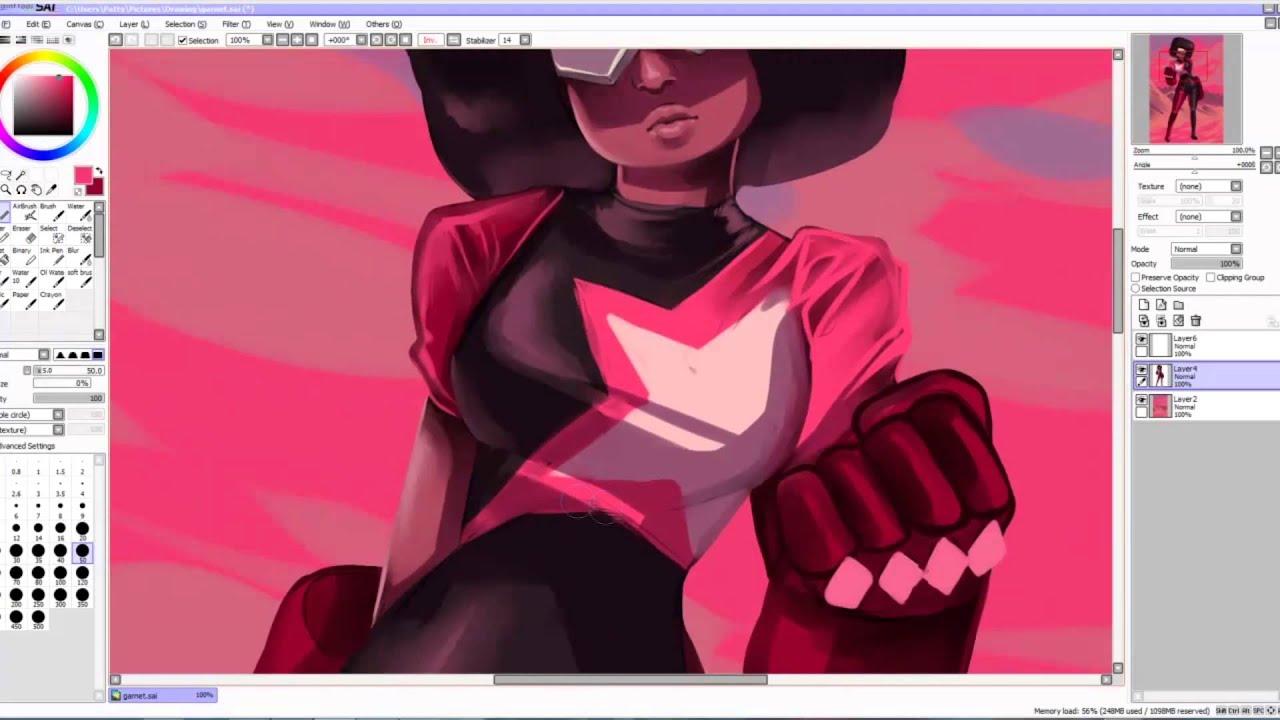This screenshot has height=720, width=1280.
Task: Hide Layer2 using its eye icon
Action: point(1141,400)
